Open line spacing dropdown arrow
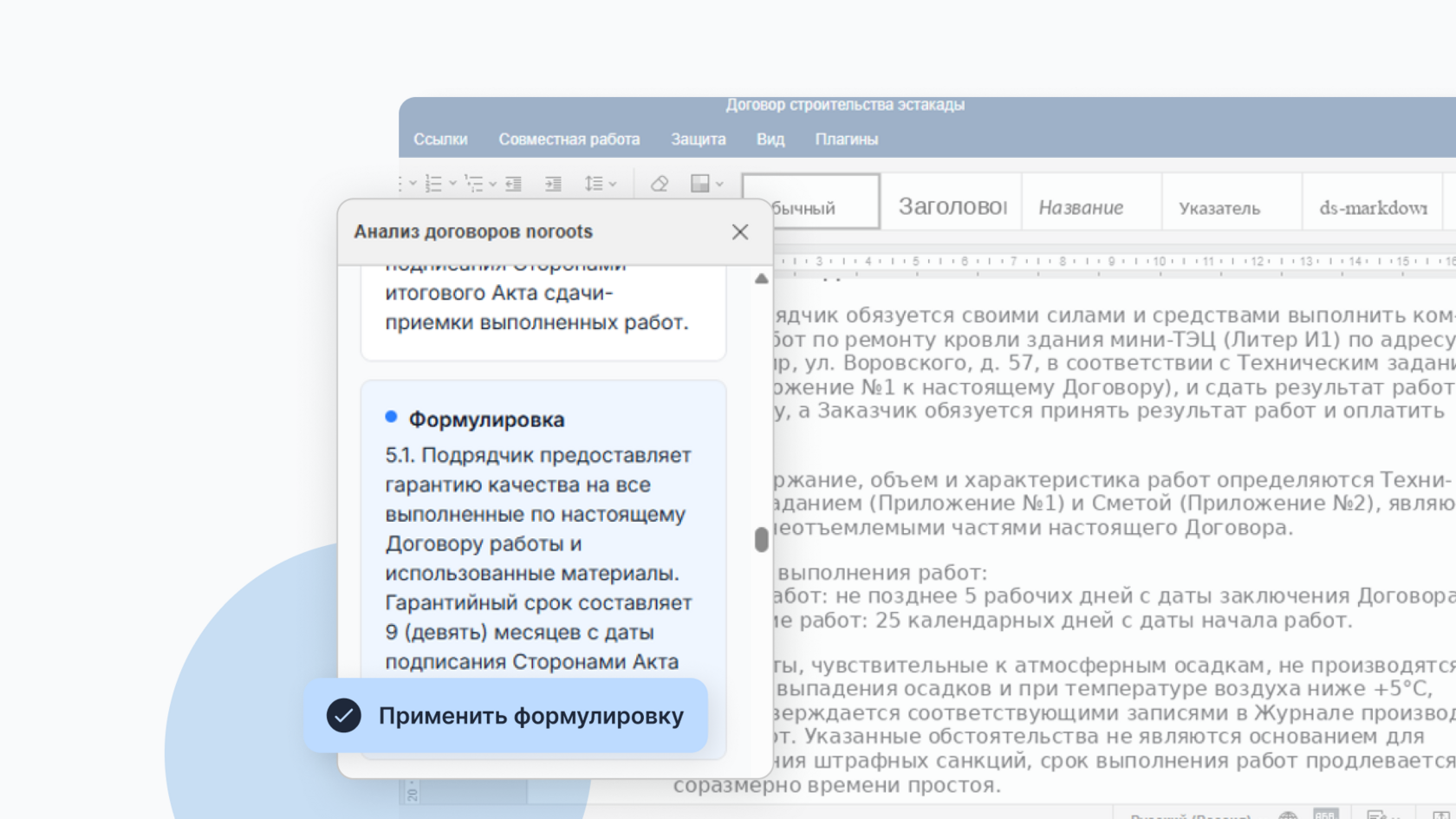This screenshot has width=1456, height=819. click(613, 184)
